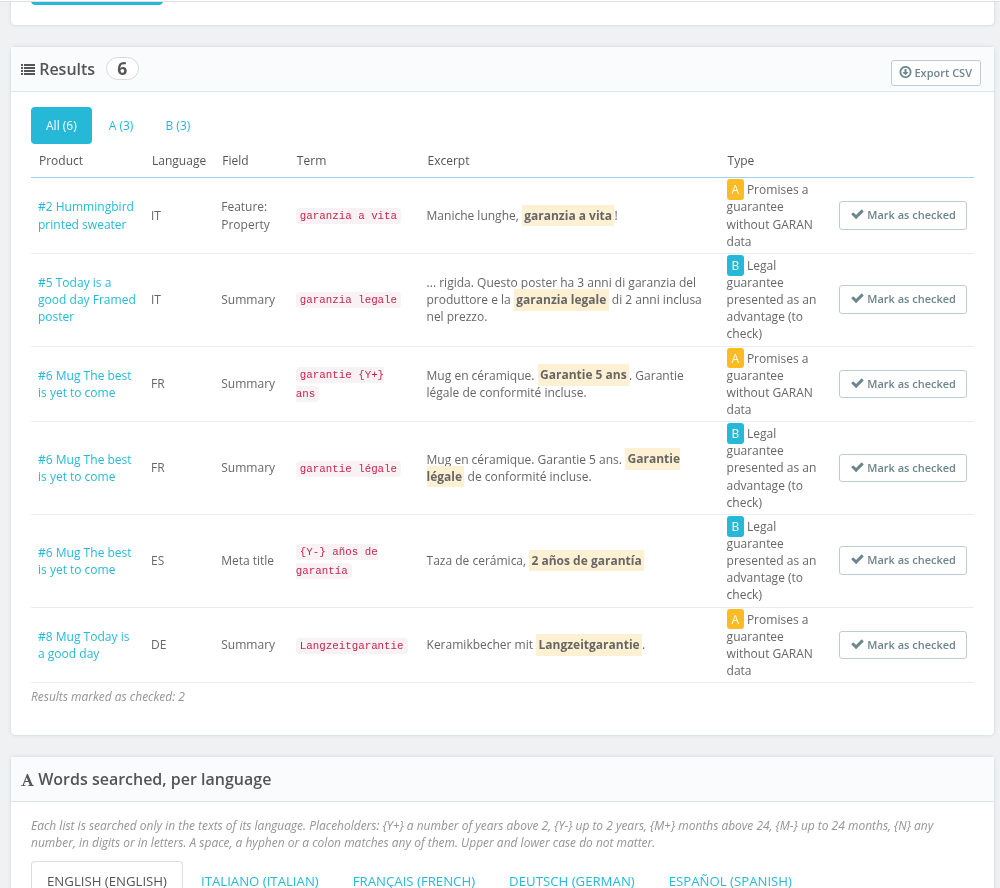This screenshot has width=1000, height=888.
Task: Switch to the B (3) tab
Action: (178, 126)
